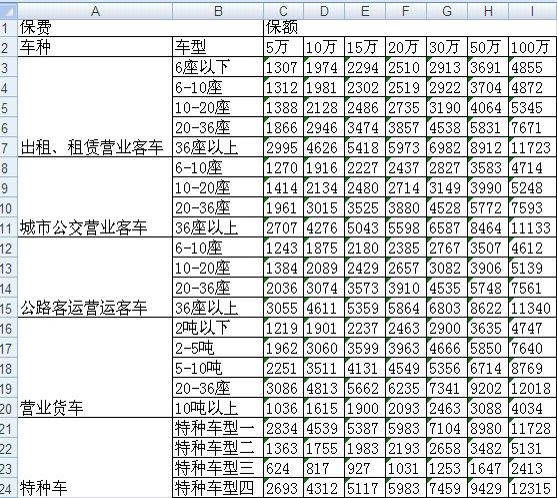This screenshot has height=498, width=557.
Task: Click the 20万 column heading cell
Action: point(406,47)
